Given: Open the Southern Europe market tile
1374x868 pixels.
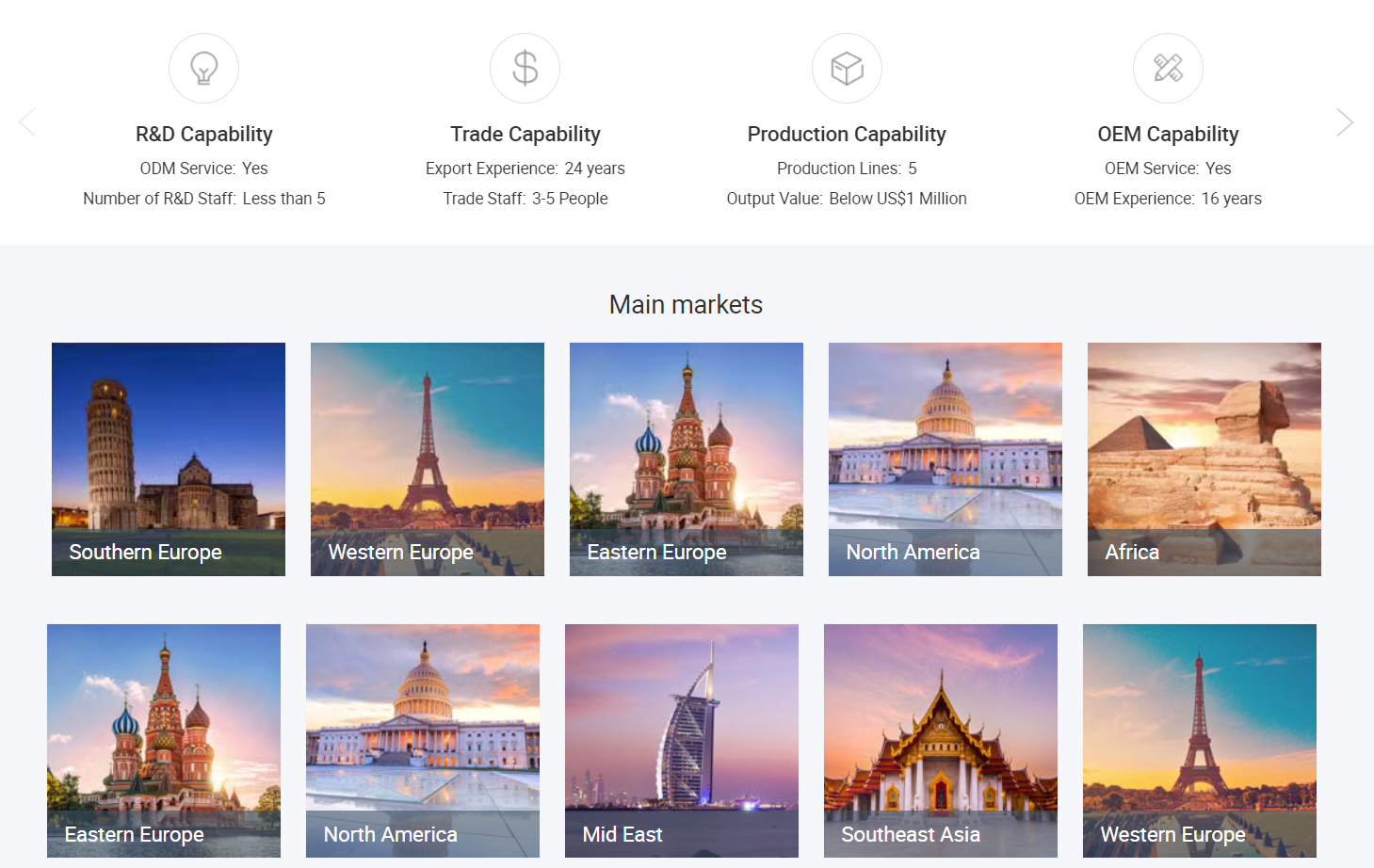Looking at the screenshot, I should (169, 459).
